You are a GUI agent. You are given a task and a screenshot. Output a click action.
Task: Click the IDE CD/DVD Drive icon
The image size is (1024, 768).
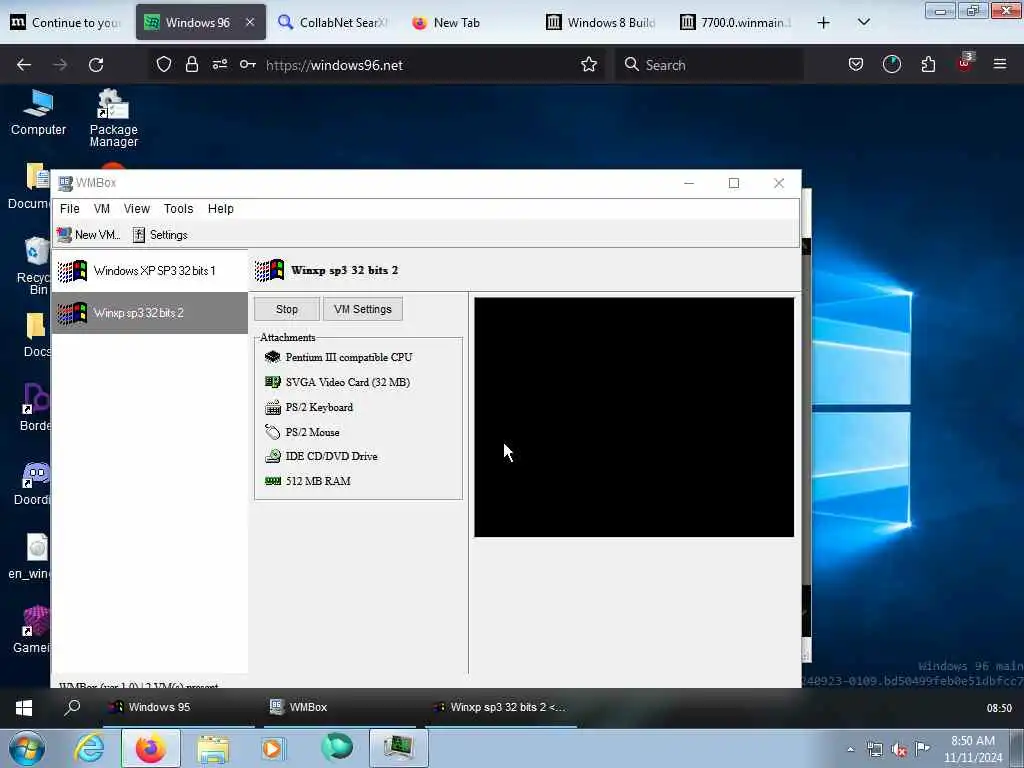pyautogui.click(x=272, y=456)
